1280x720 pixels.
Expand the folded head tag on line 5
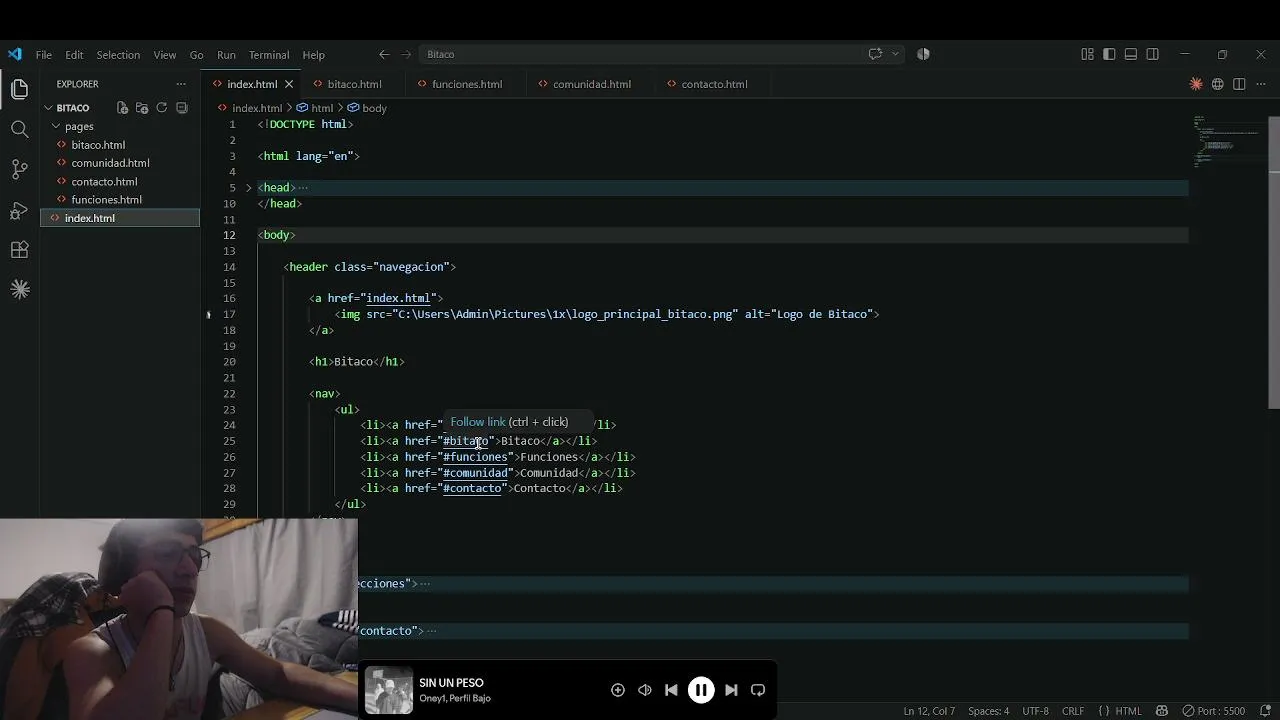pyautogui.click(x=249, y=187)
